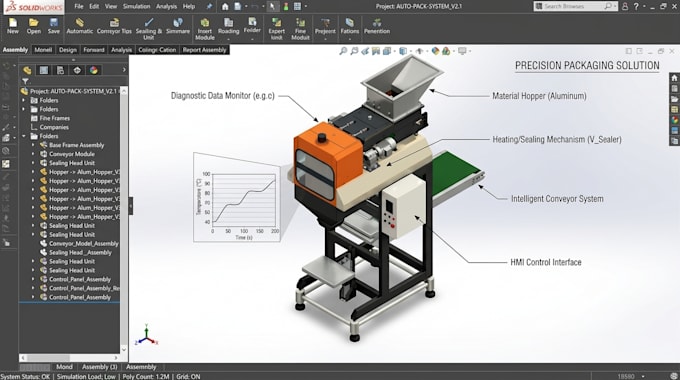Expand the panel tabs overflow arrow
This screenshot has height=380, width=680.
point(124,70)
